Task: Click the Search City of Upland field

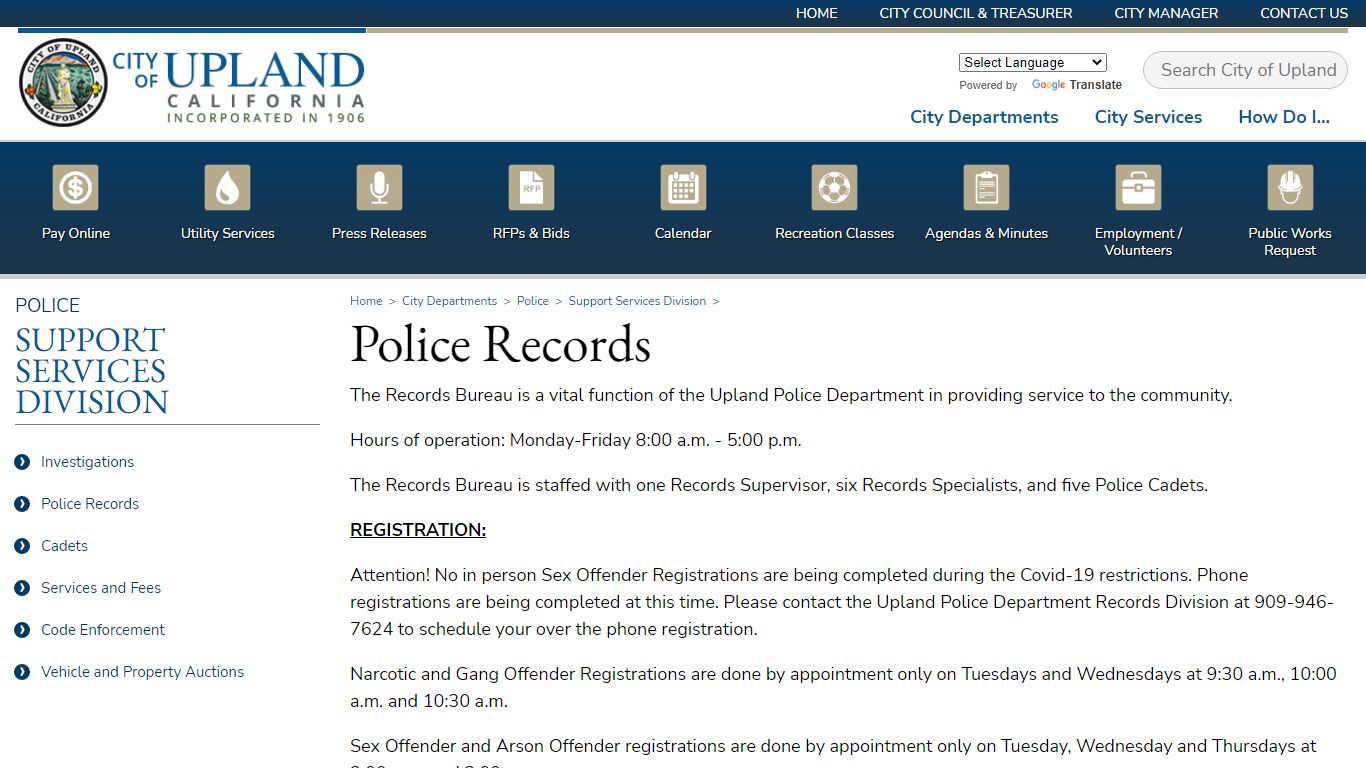Action: click(x=1246, y=70)
